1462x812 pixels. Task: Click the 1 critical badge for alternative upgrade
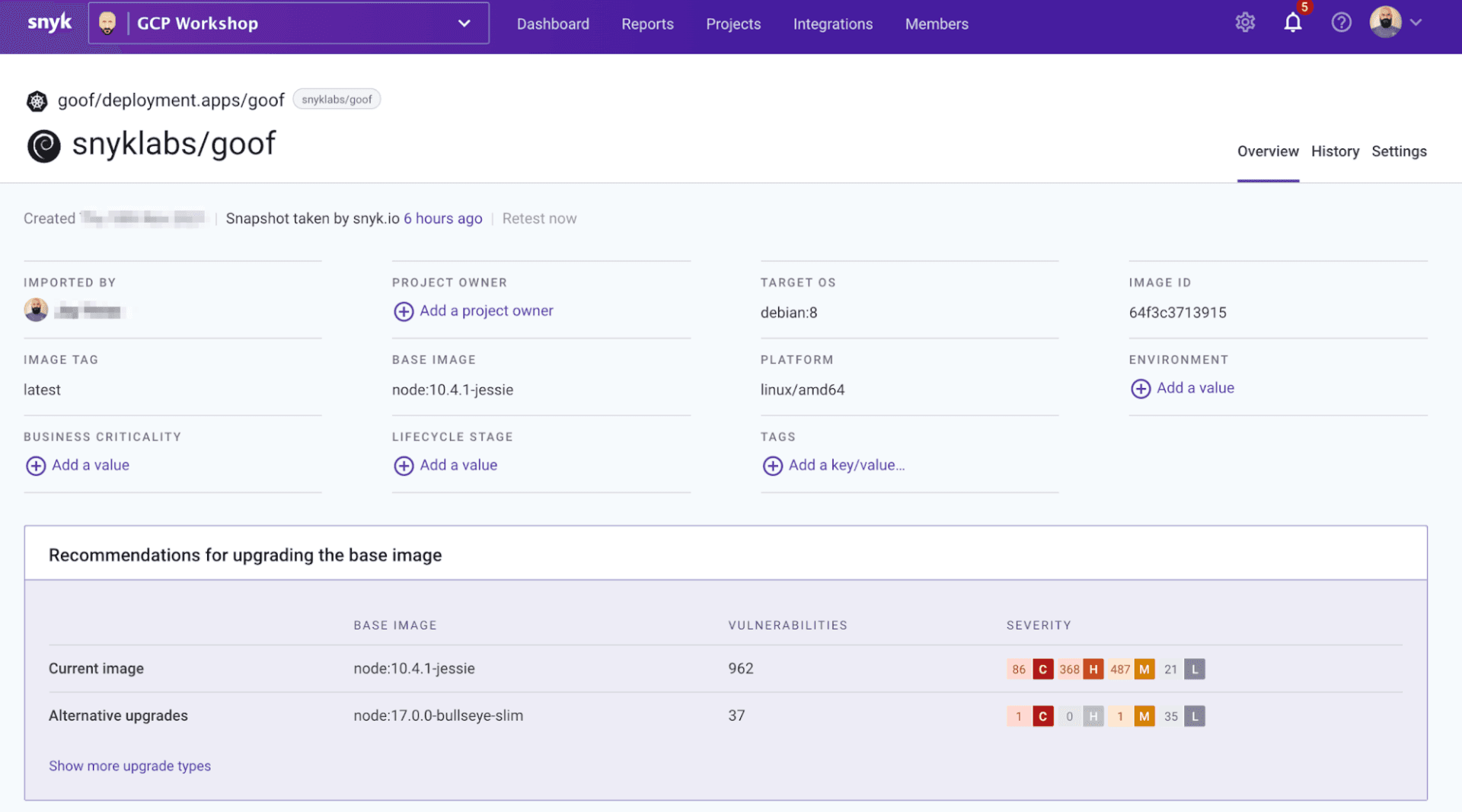tap(1030, 716)
